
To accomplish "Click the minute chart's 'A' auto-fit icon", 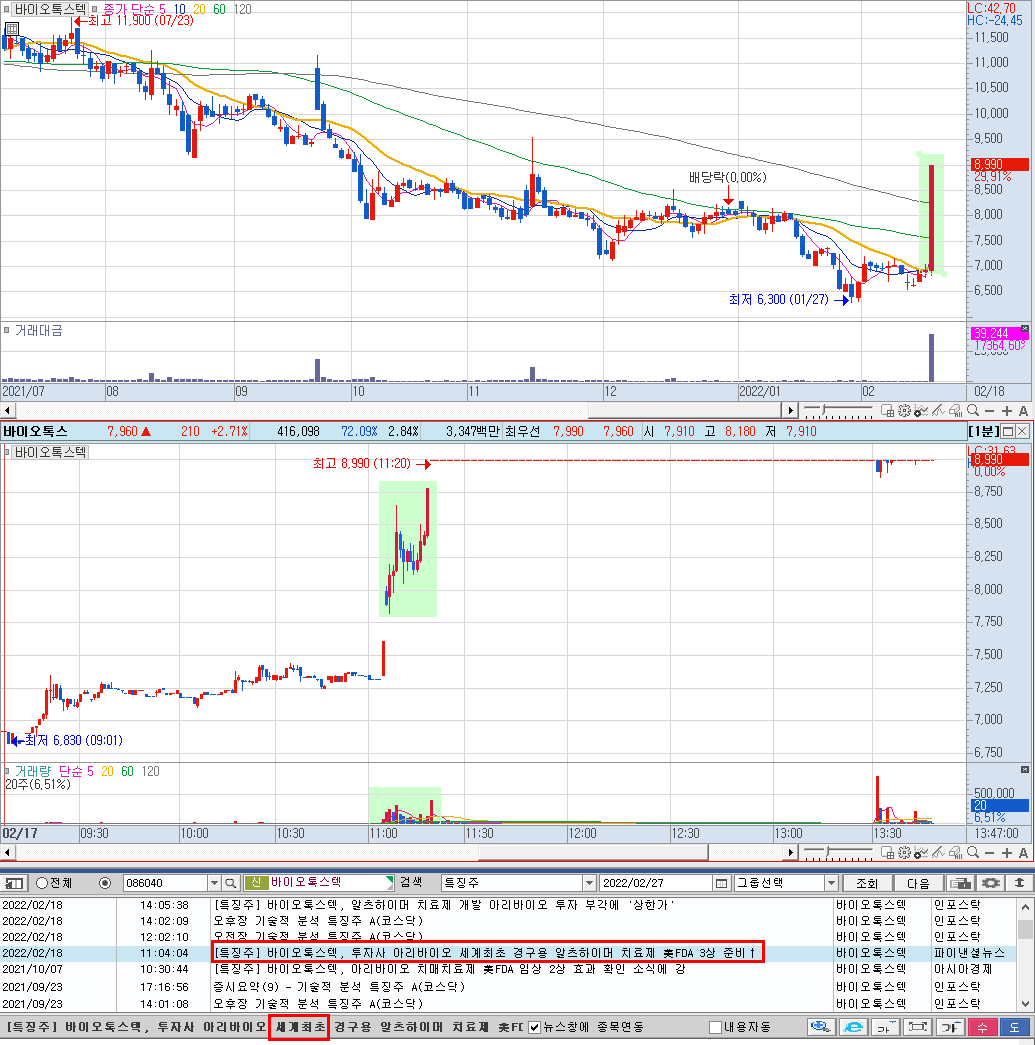I will [1024, 852].
